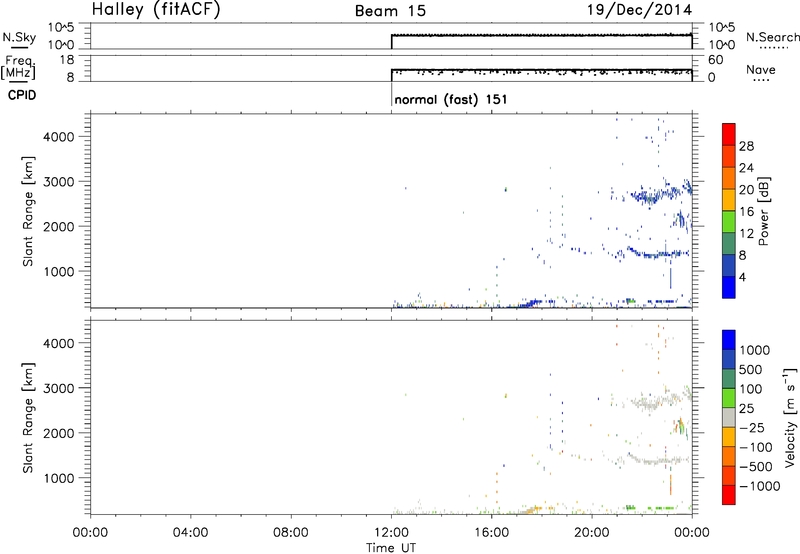Click the '1000' tick in the velocity panel
Viewport: 800px width, 554px height.
point(59,478)
